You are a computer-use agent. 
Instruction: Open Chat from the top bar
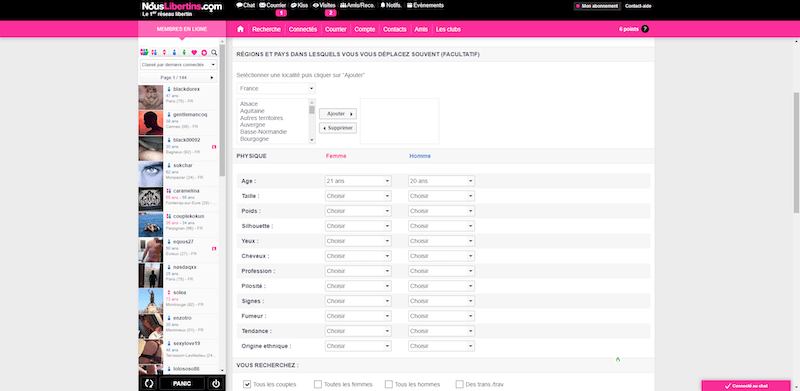click(x=245, y=5)
